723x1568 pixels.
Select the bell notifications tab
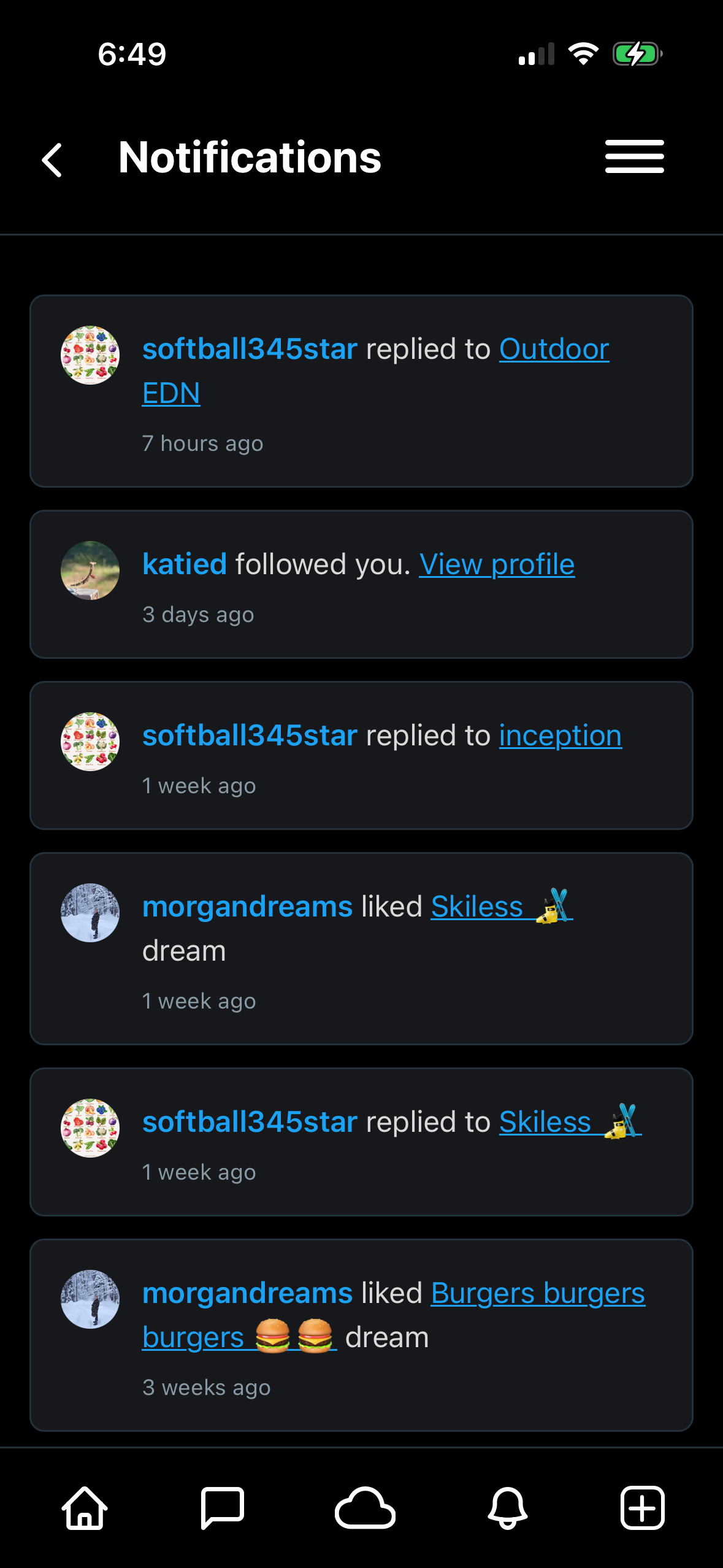[x=508, y=1507]
